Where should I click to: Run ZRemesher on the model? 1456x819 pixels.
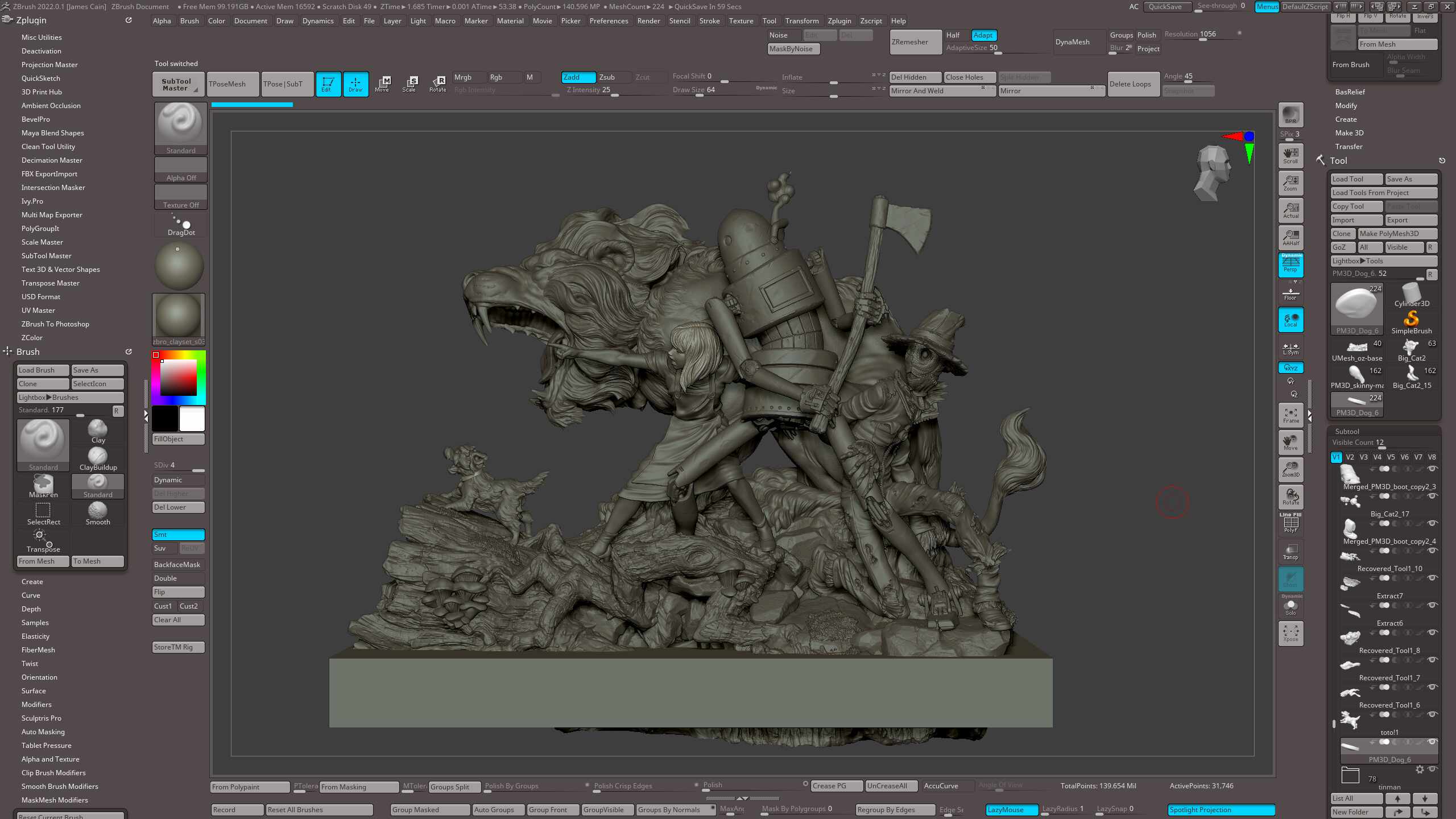tap(915, 42)
